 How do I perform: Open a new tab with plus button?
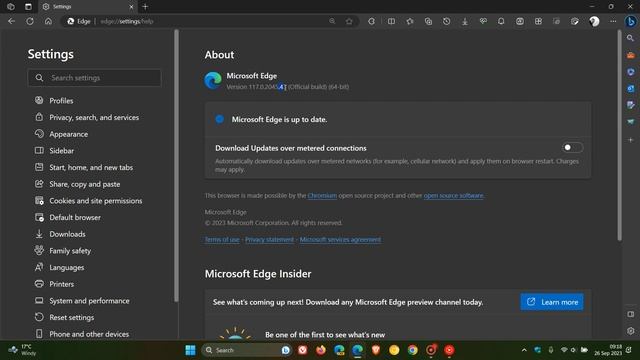pyautogui.click(x=145, y=7)
